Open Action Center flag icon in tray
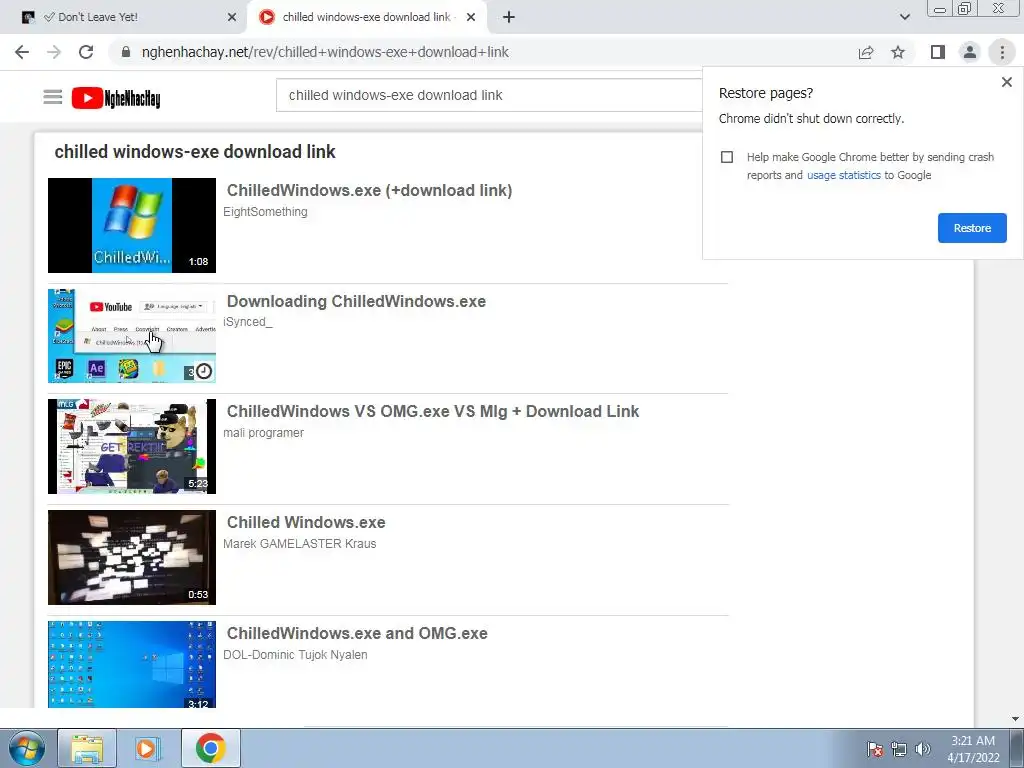 pos(875,749)
